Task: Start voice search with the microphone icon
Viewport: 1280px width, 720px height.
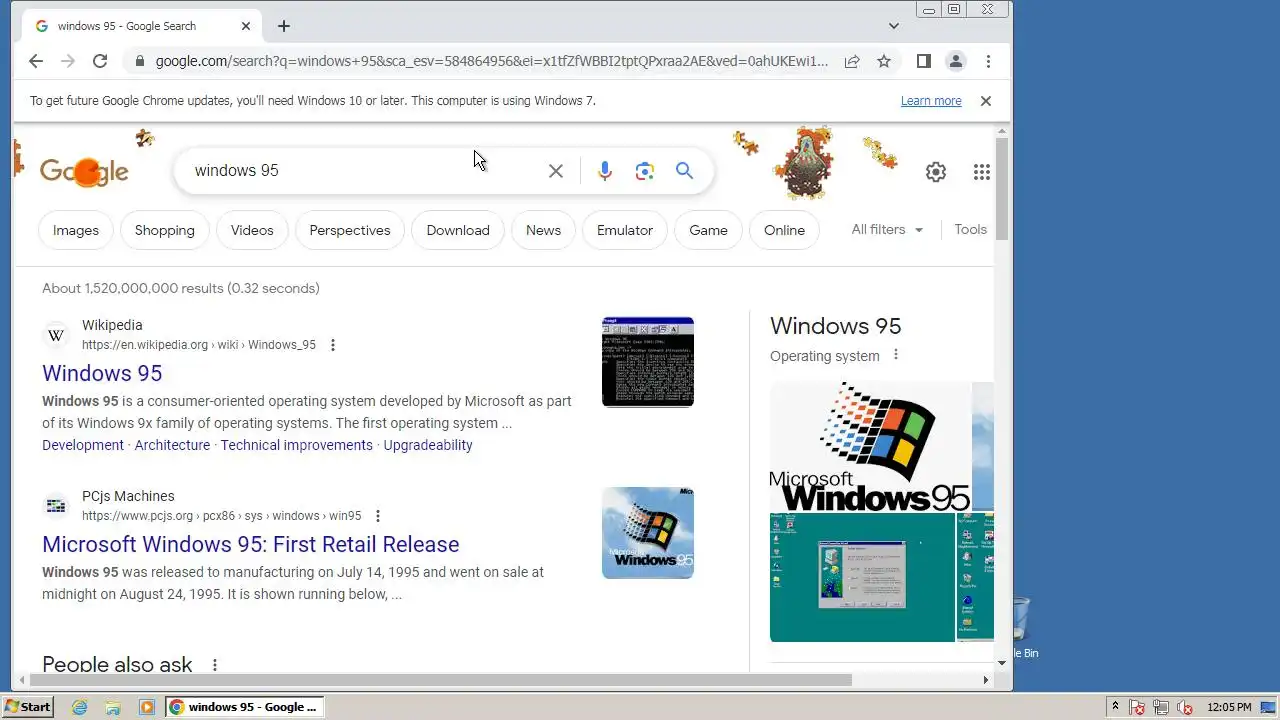Action: pyautogui.click(x=605, y=171)
